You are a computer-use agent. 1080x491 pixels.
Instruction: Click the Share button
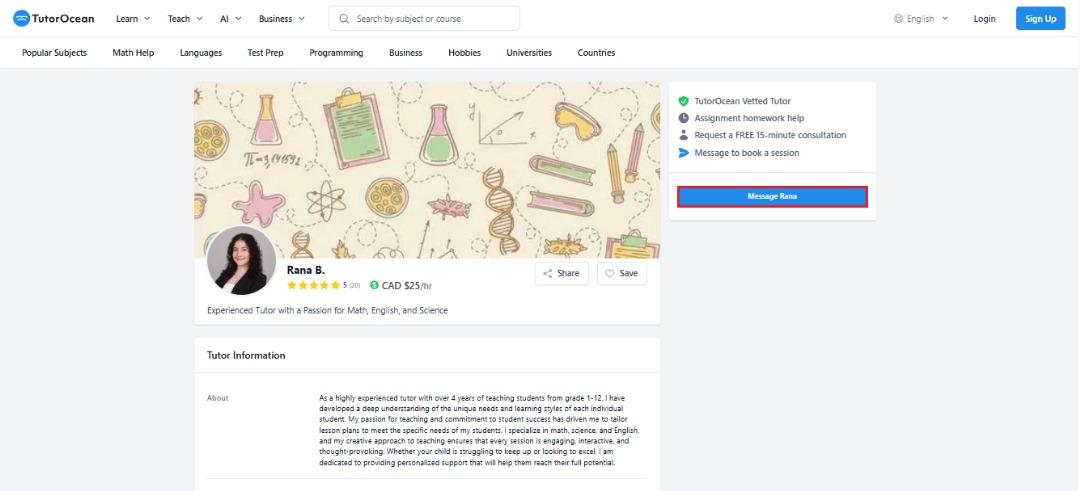coord(561,273)
